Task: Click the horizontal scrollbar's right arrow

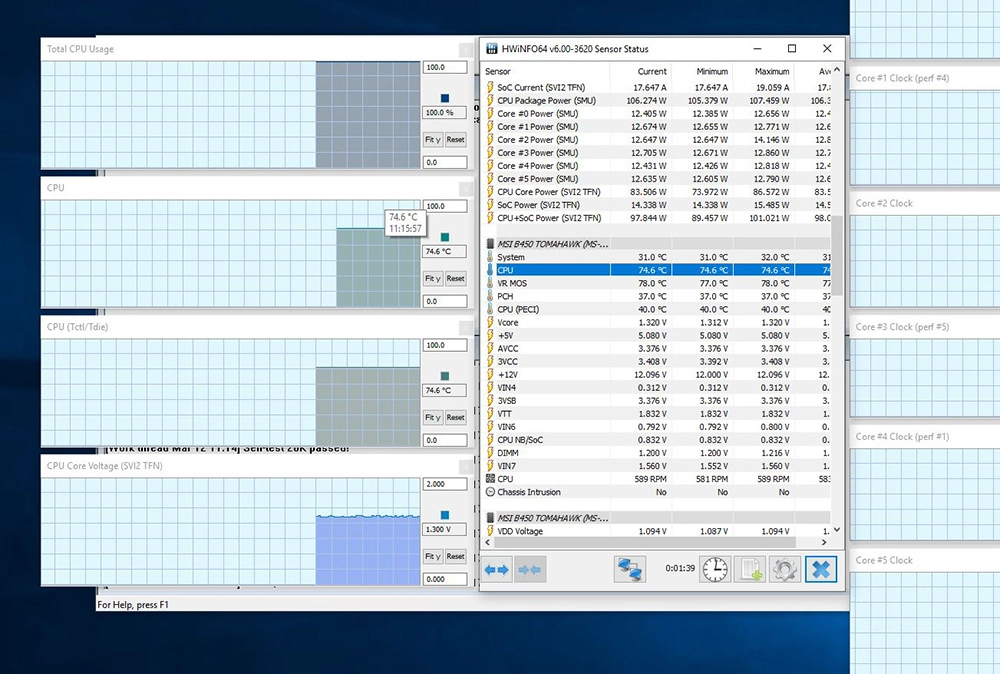Action: [x=825, y=543]
